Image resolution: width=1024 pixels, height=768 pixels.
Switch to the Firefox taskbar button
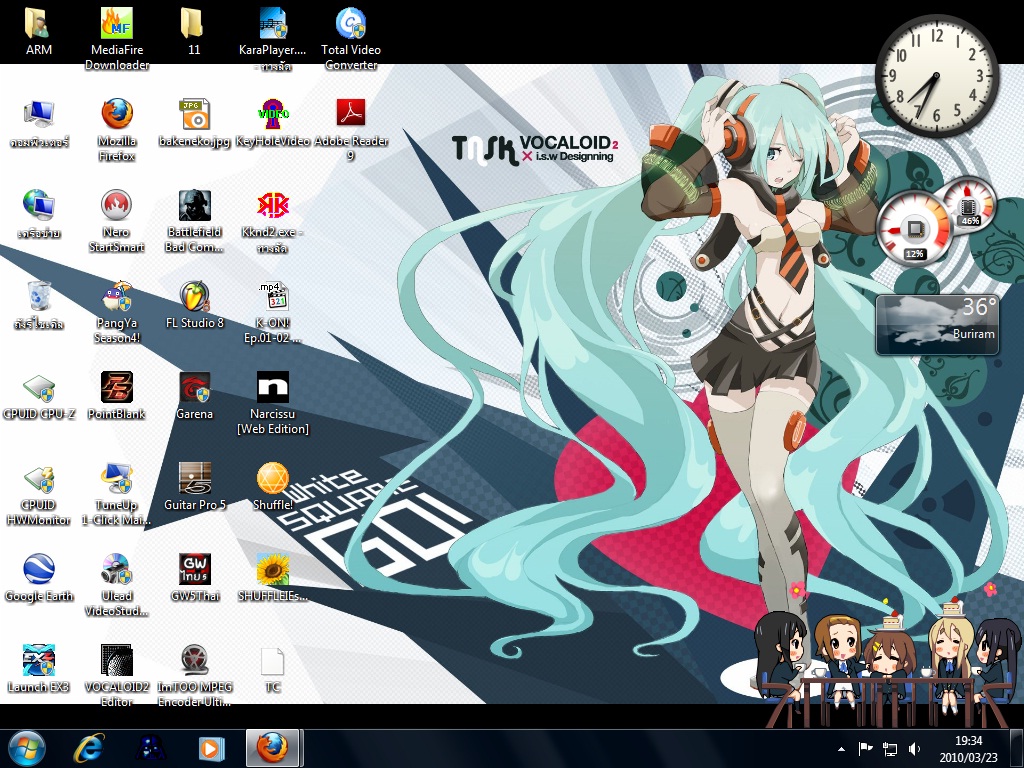pyautogui.click(x=272, y=748)
